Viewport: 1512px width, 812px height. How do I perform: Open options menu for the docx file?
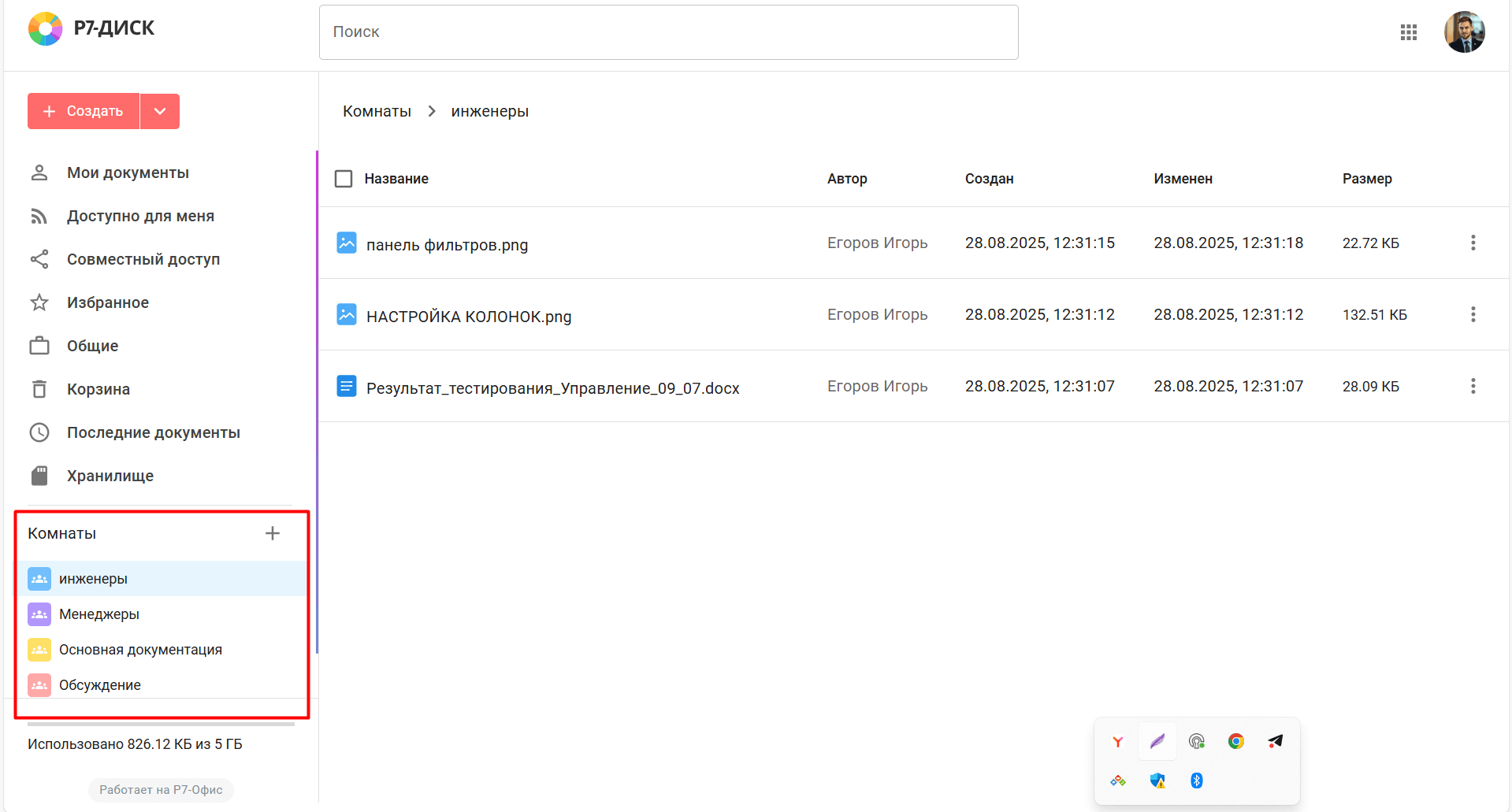tap(1473, 386)
